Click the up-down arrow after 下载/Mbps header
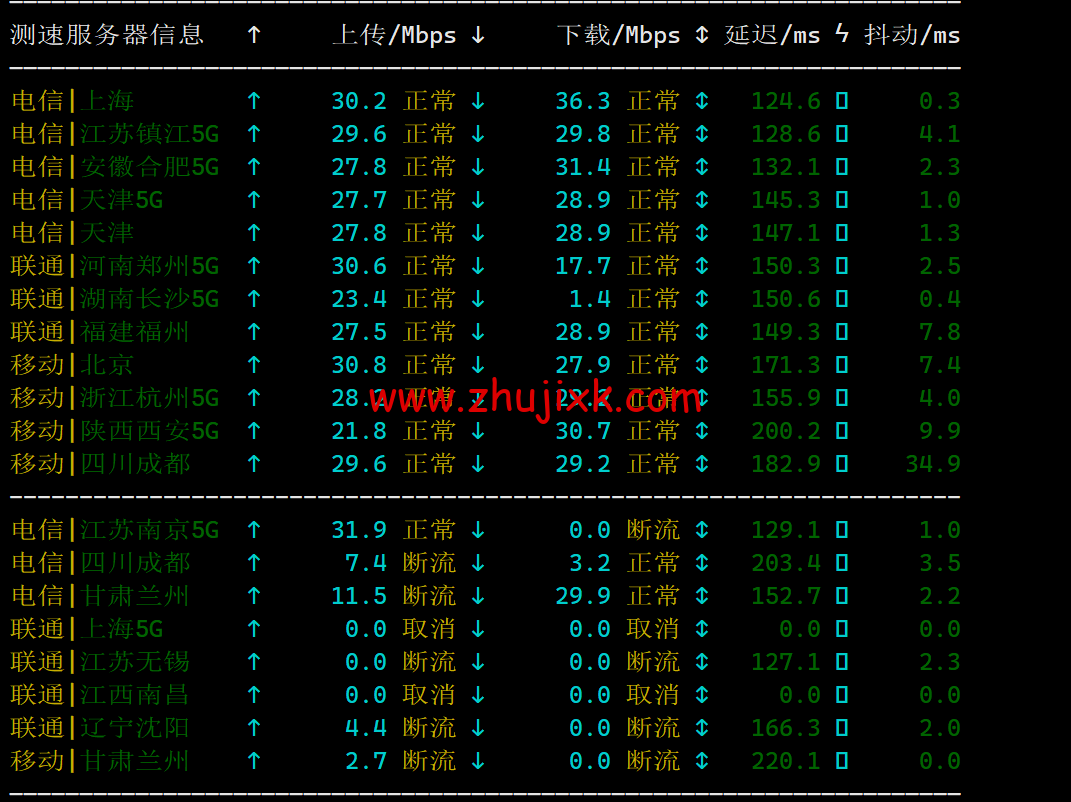The image size is (1071, 802). point(702,35)
